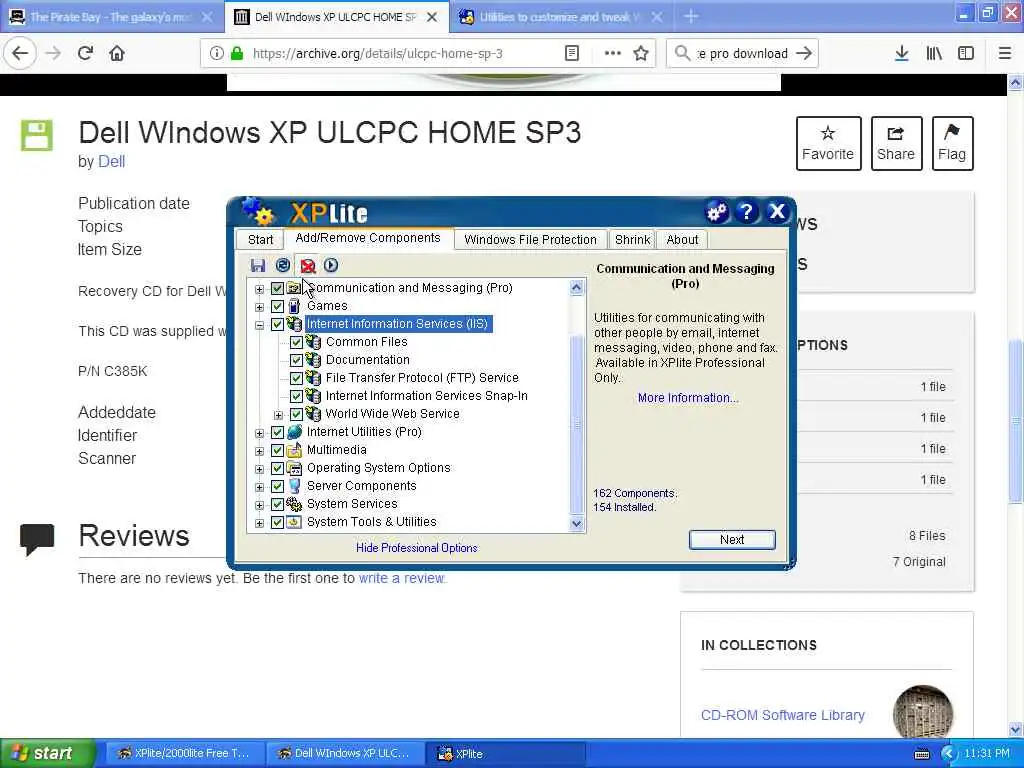The image size is (1024, 768).
Task: Expand System Services node
Action: pos(259,505)
